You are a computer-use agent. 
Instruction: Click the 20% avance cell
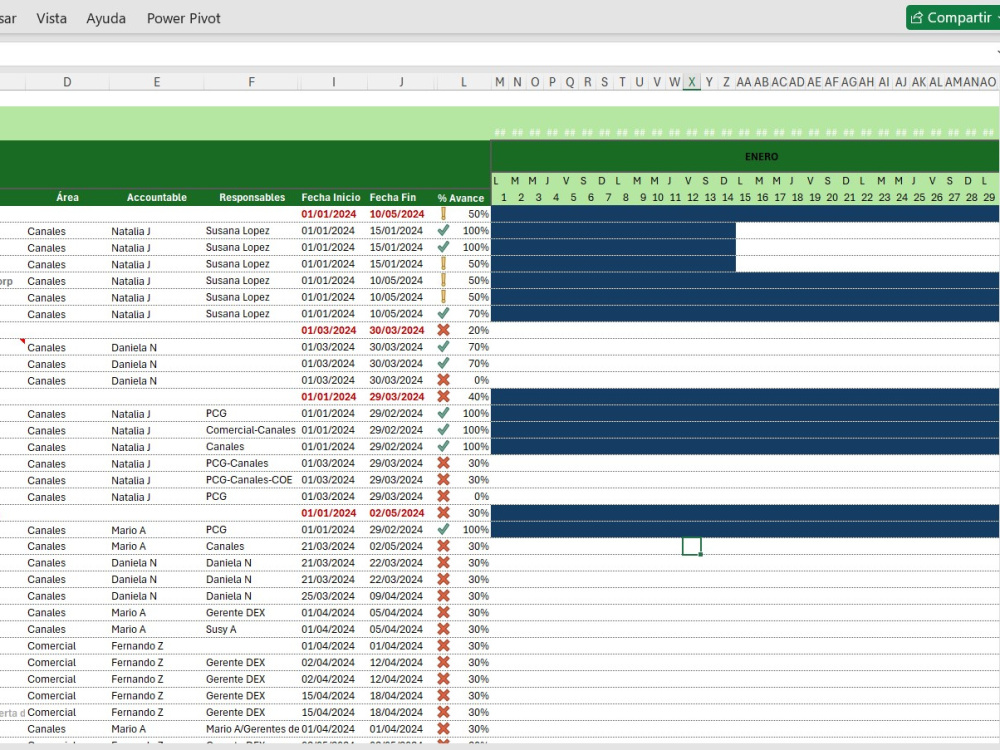478,330
